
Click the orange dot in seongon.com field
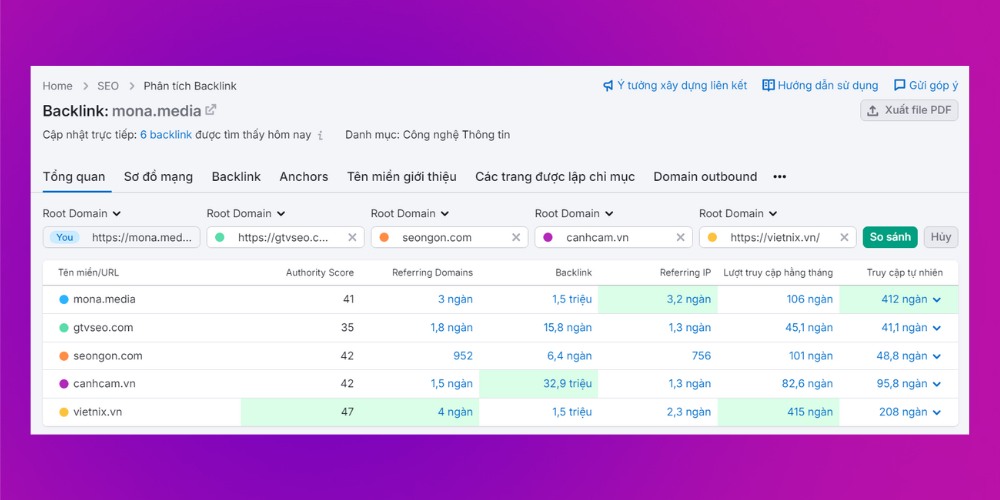click(384, 237)
